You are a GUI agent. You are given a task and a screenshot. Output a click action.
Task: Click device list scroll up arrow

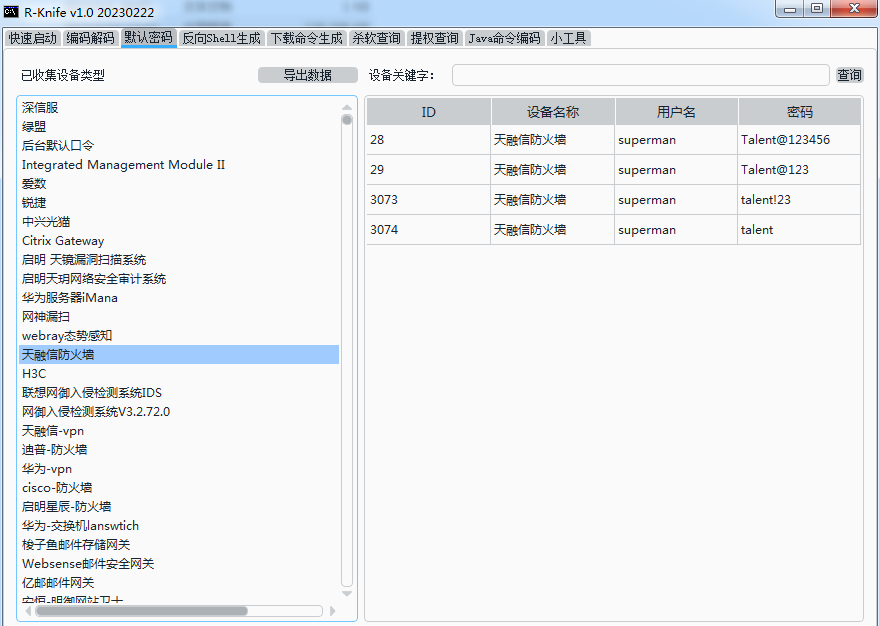coord(347,107)
